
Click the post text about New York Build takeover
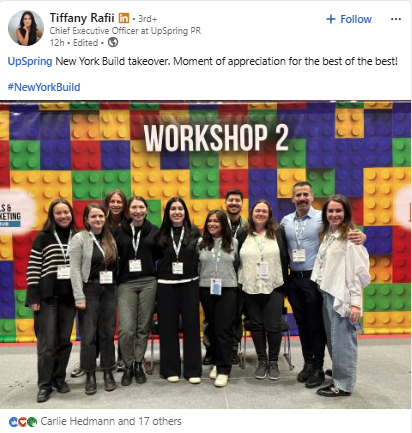pos(226,61)
